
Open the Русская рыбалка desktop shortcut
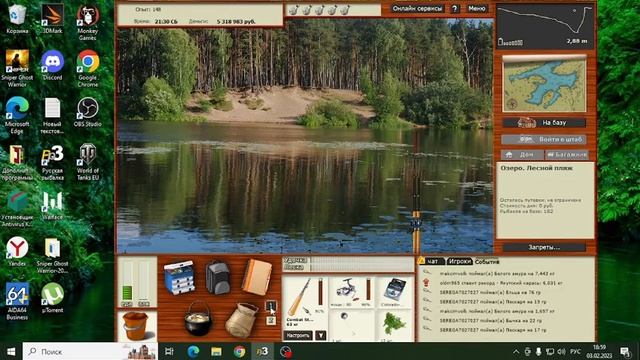pos(52,162)
